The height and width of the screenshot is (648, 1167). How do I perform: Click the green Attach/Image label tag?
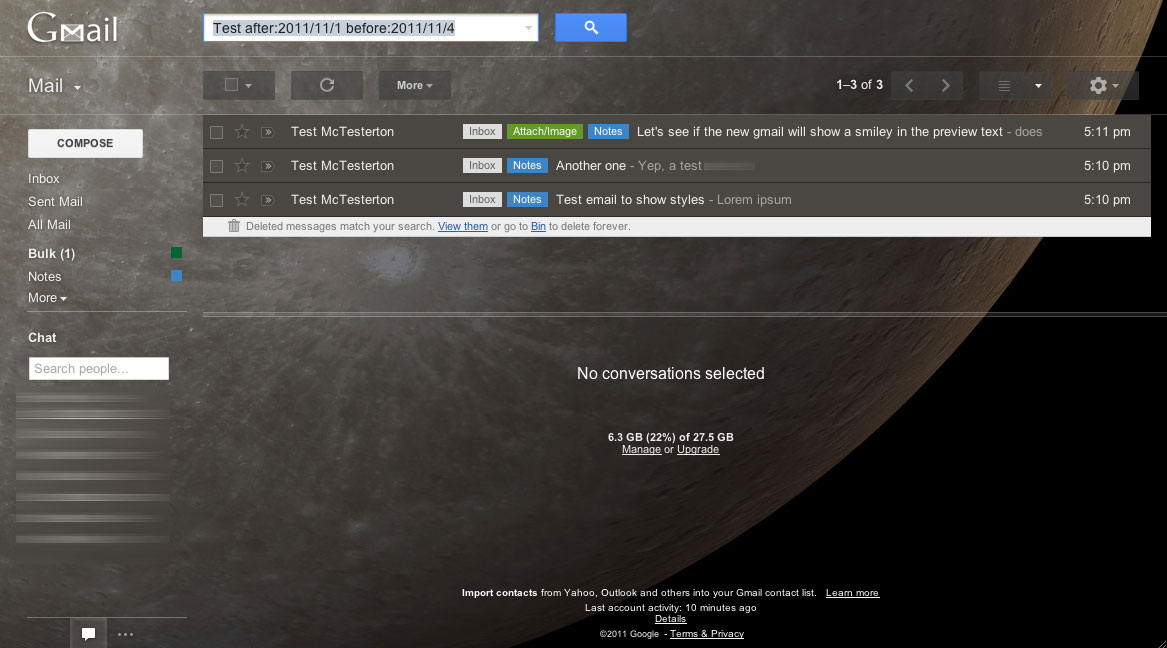pos(545,132)
